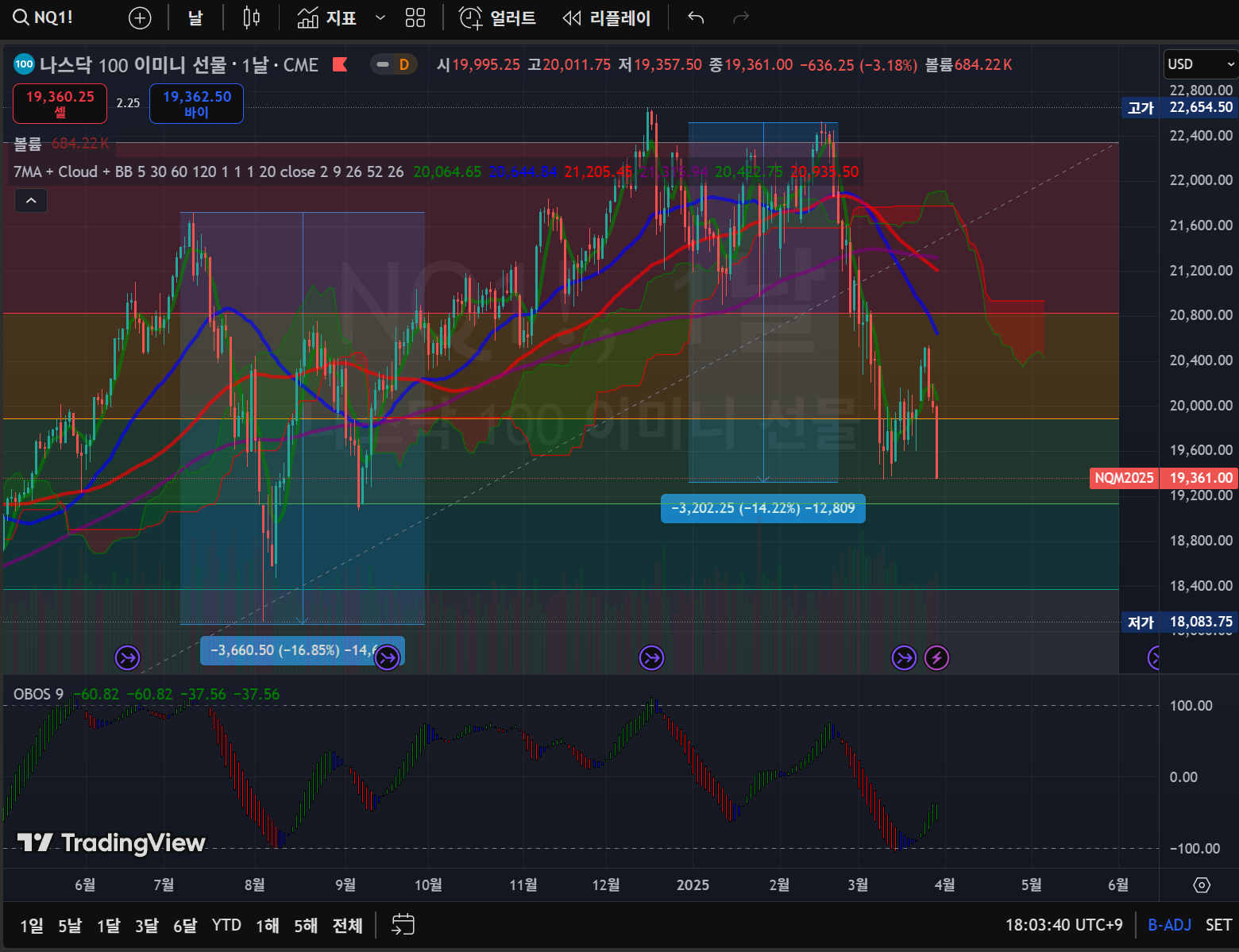Screen dimensions: 1239x952
Task: Open the USD currency dropdown
Action: coord(1200,64)
